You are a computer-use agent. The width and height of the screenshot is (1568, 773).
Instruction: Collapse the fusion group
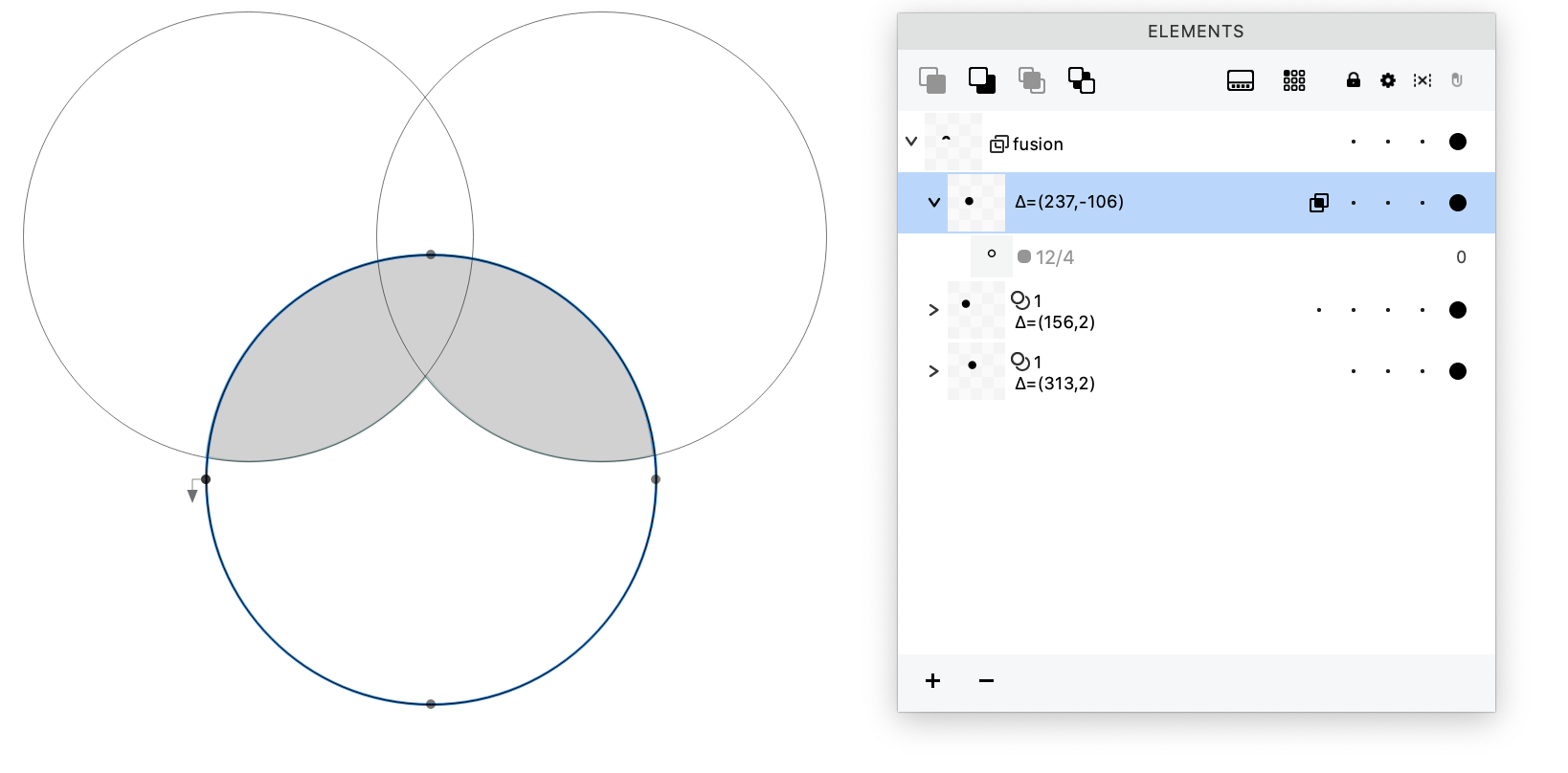[x=911, y=142]
